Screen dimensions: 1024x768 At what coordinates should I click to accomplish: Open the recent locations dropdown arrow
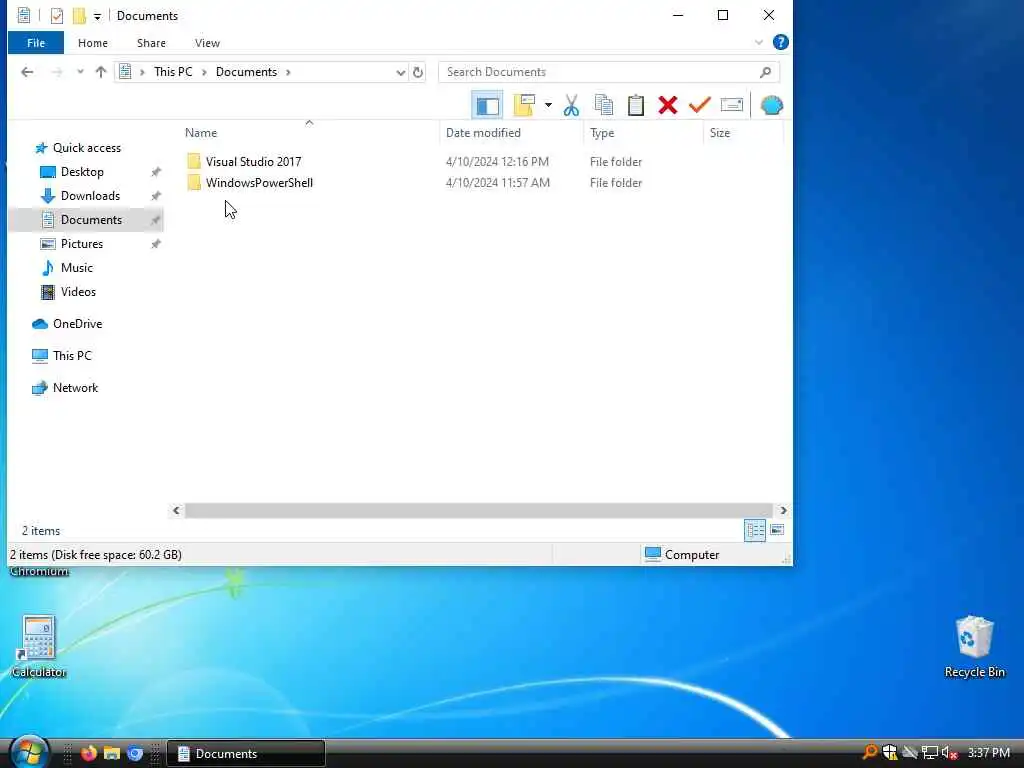pos(80,72)
